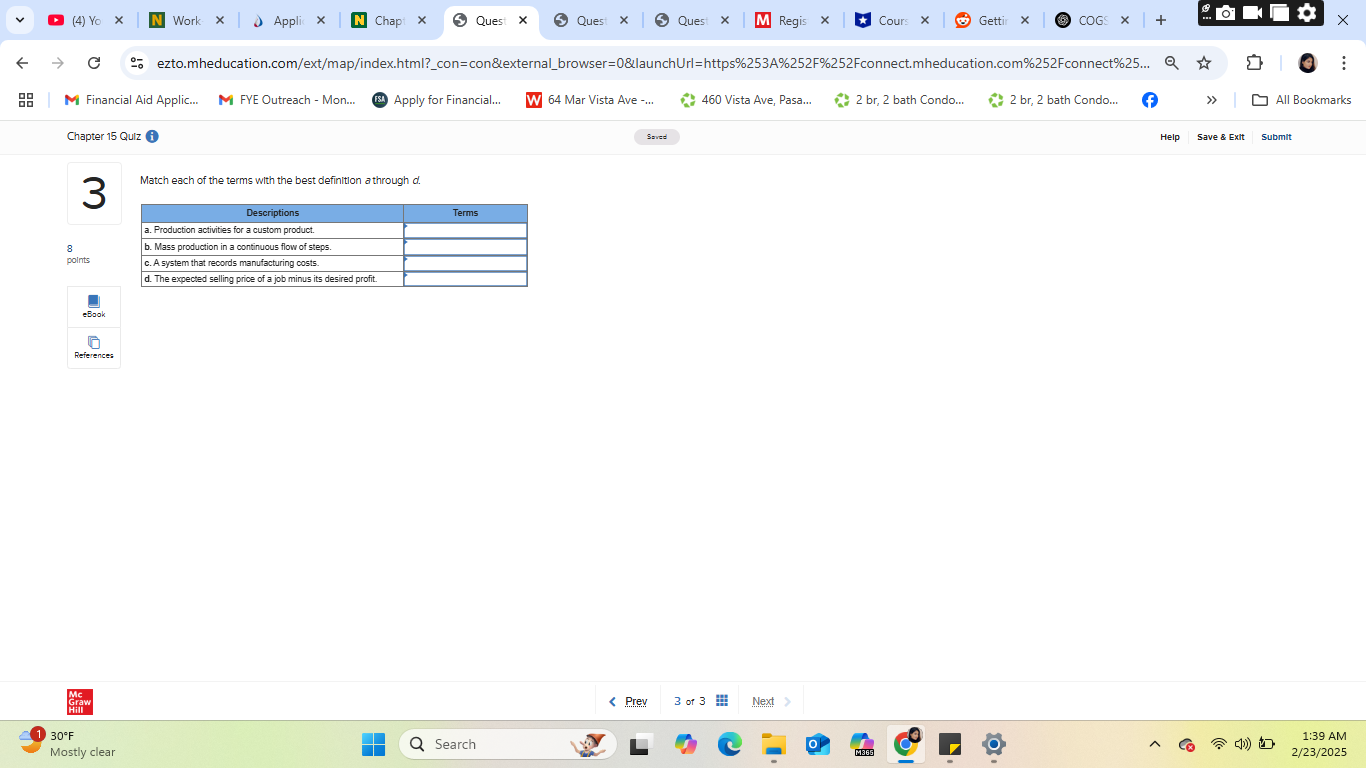Close the active Quest tab
Screen dimensions: 1366x768
pyautogui.click(x=523, y=20)
